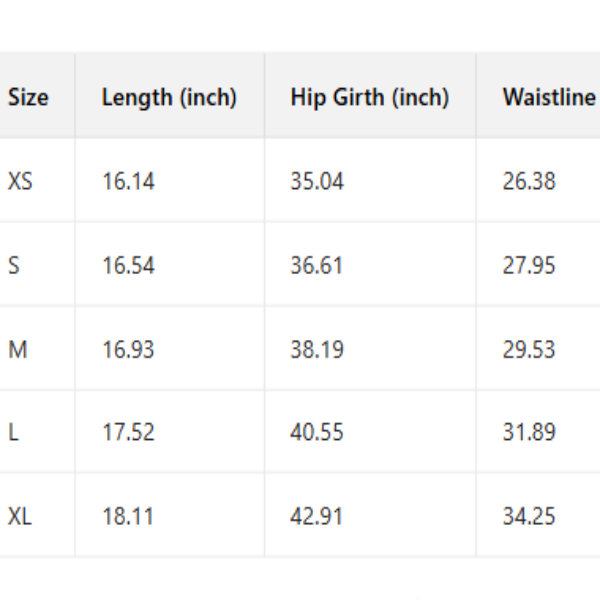
Task: Click the Size column header
Action: (28, 98)
